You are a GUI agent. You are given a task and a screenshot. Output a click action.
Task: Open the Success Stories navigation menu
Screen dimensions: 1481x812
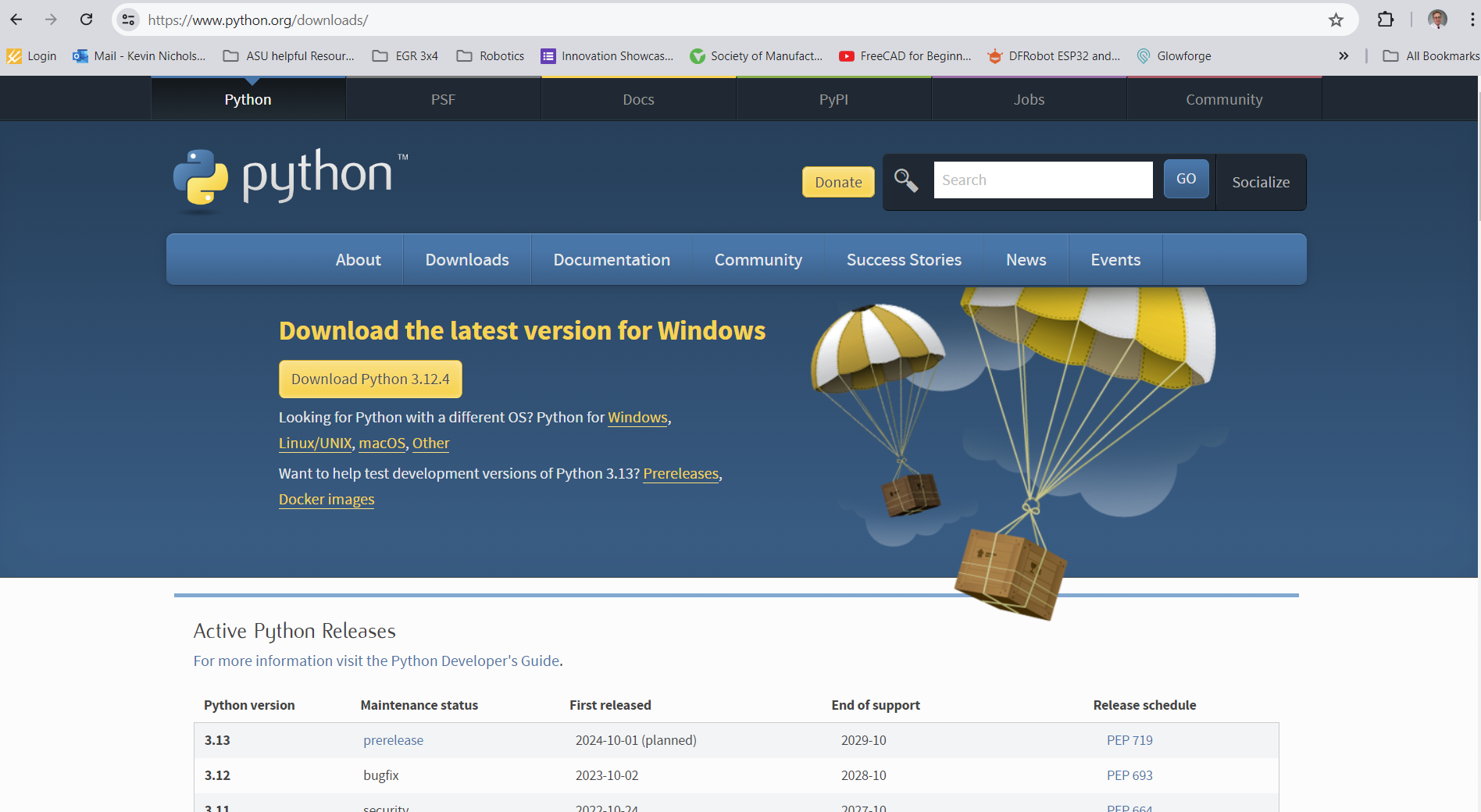coord(904,259)
